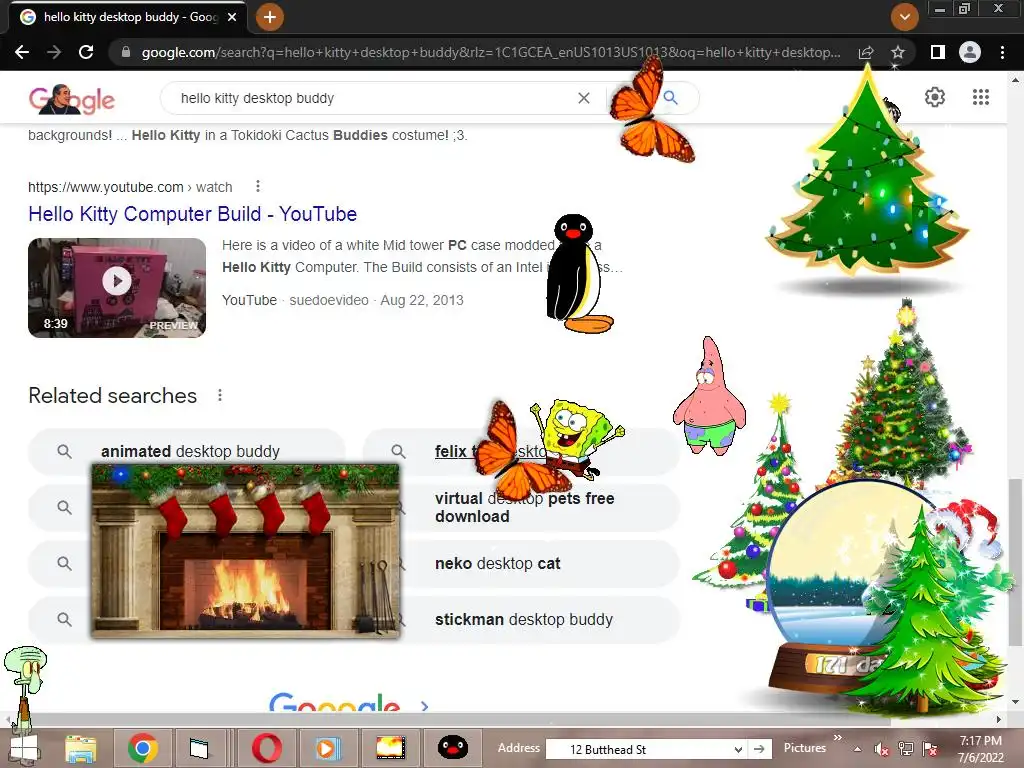Expand the taskbar Address dropdown

coord(738,750)
